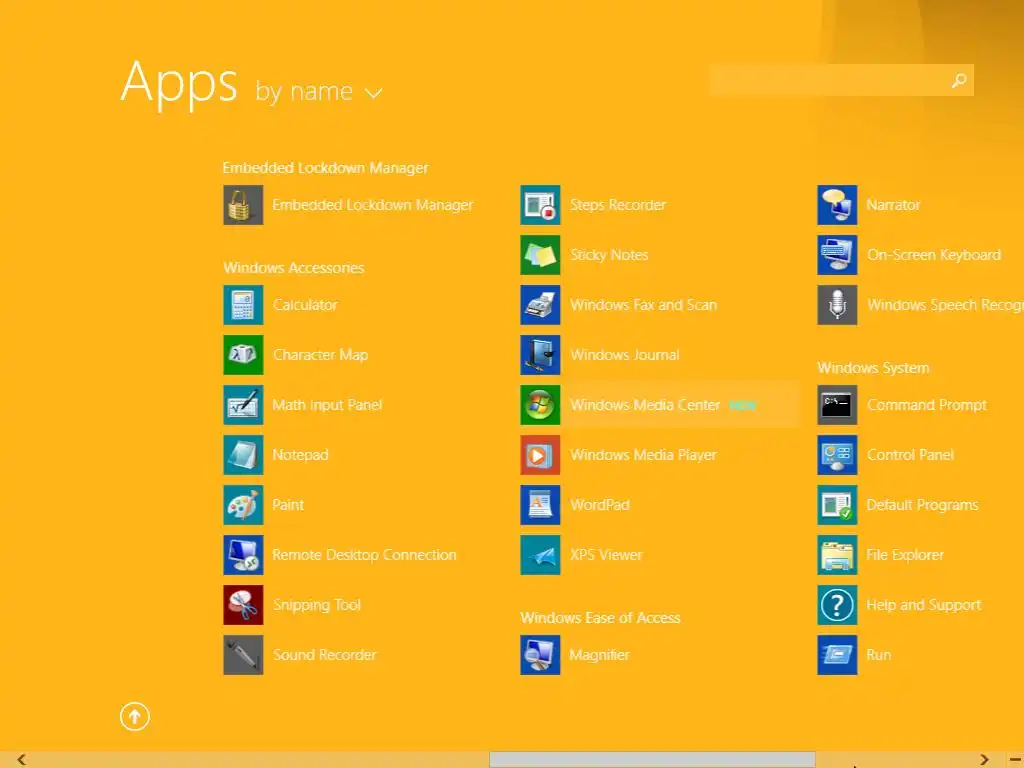Open On-Screen Keyboard icon
Screen dimensions: 1024x768
pyautogui.click(x=837, y=255)
